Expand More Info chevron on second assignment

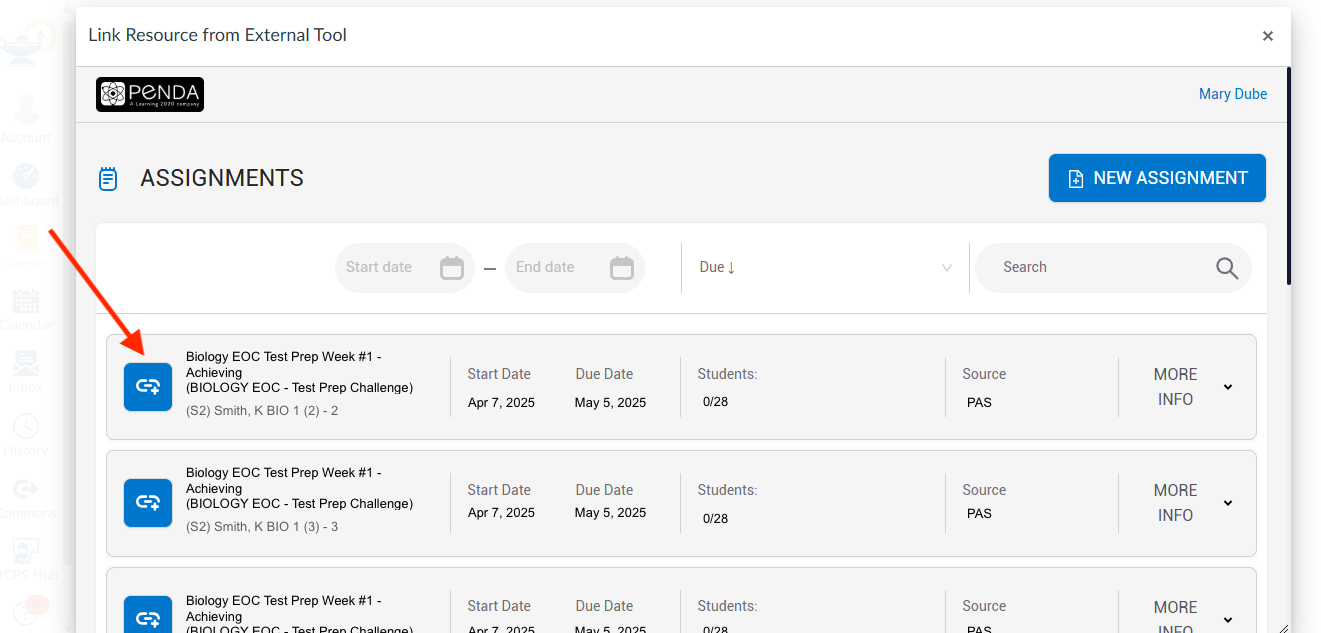coord(1228,503)
